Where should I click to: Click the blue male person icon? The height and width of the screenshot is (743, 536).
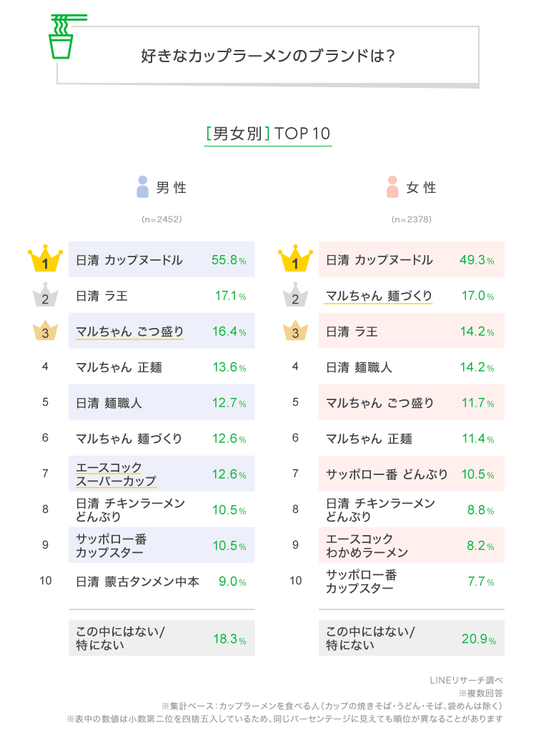(x=142, y=187)
